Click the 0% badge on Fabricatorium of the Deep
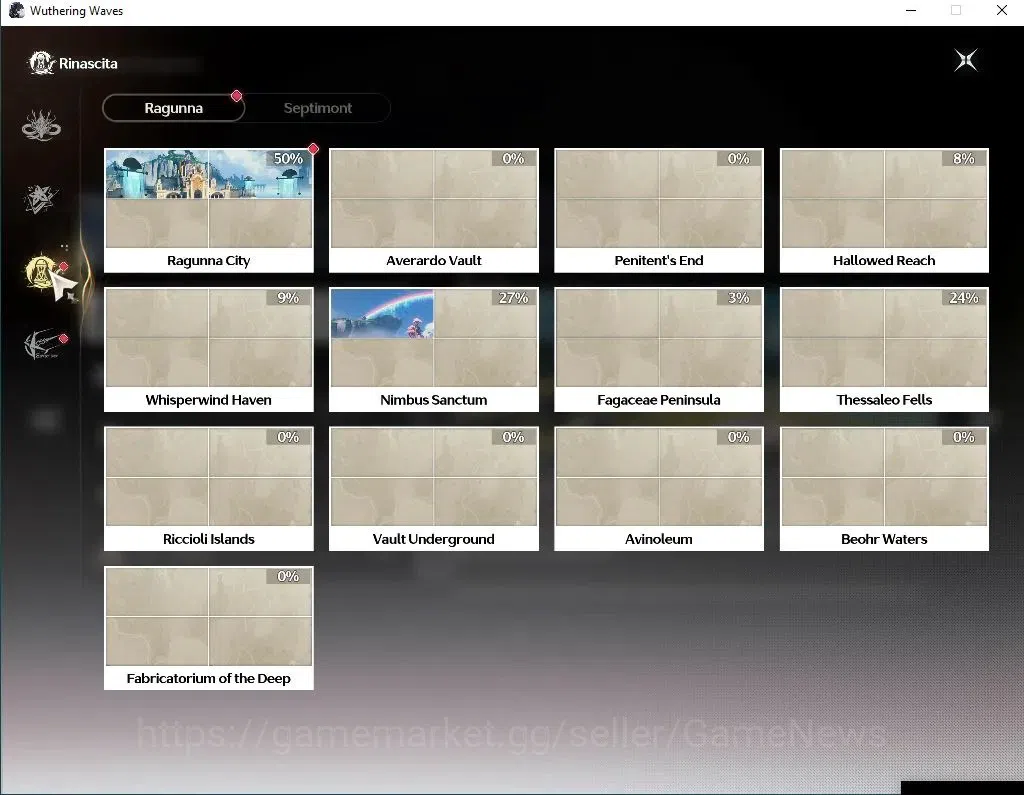 (288, 576)
